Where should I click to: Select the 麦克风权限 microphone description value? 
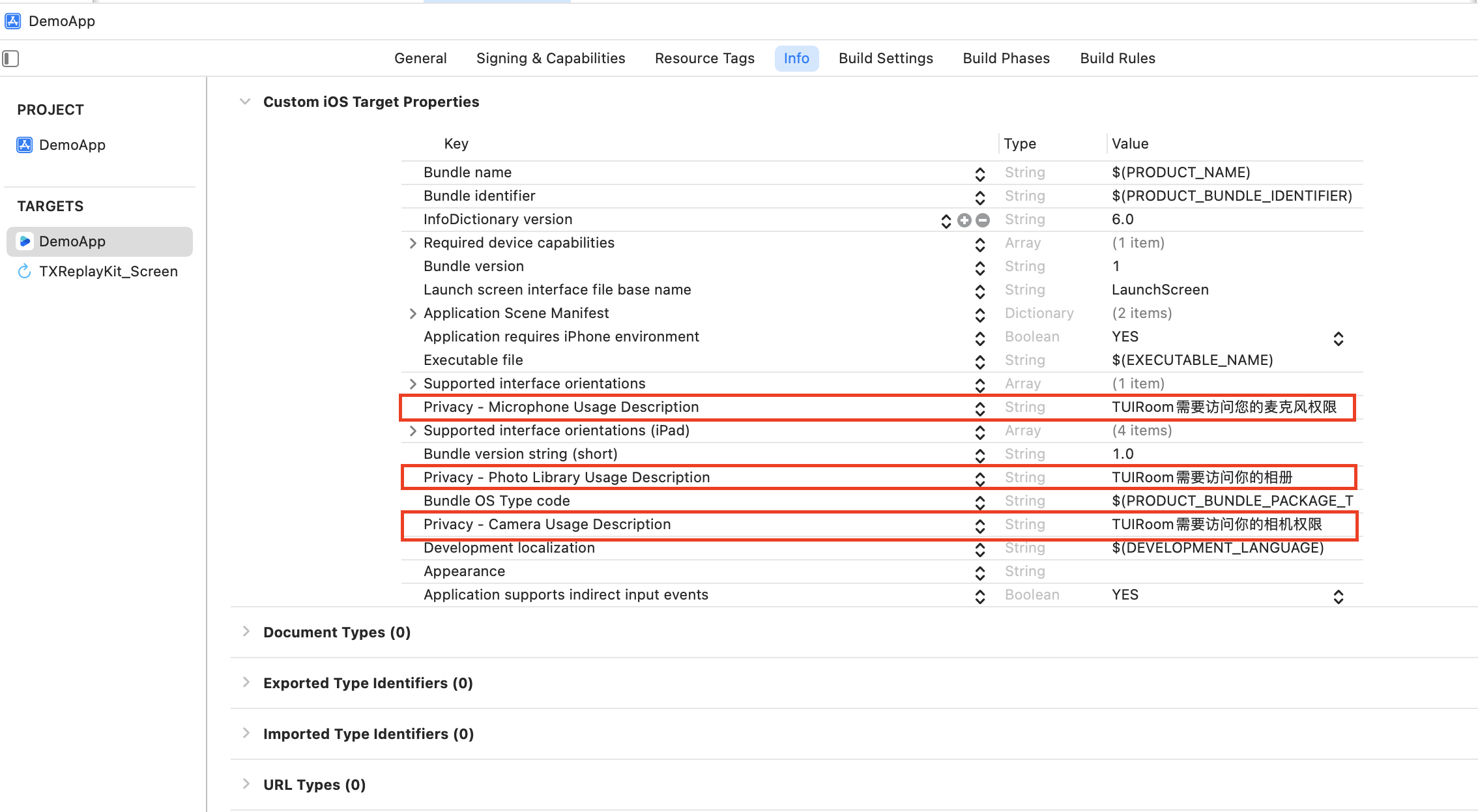[x=1224, y=407]
